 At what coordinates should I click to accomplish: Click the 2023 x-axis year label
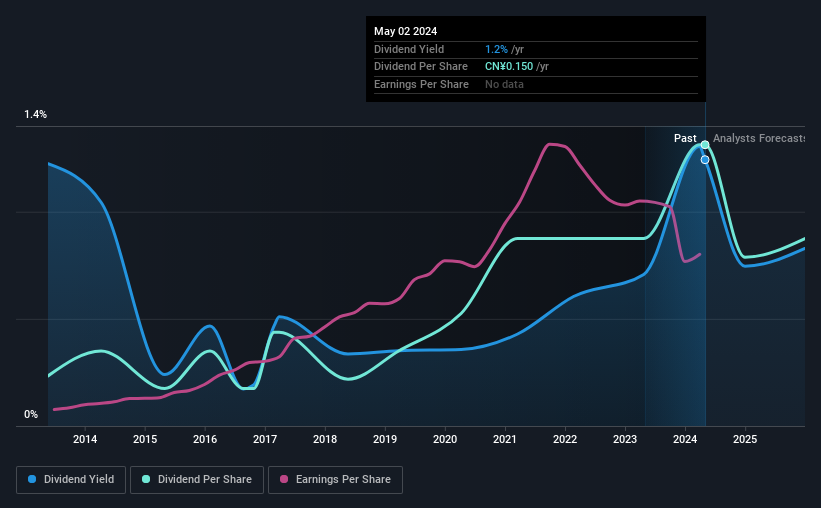point(625,439)
